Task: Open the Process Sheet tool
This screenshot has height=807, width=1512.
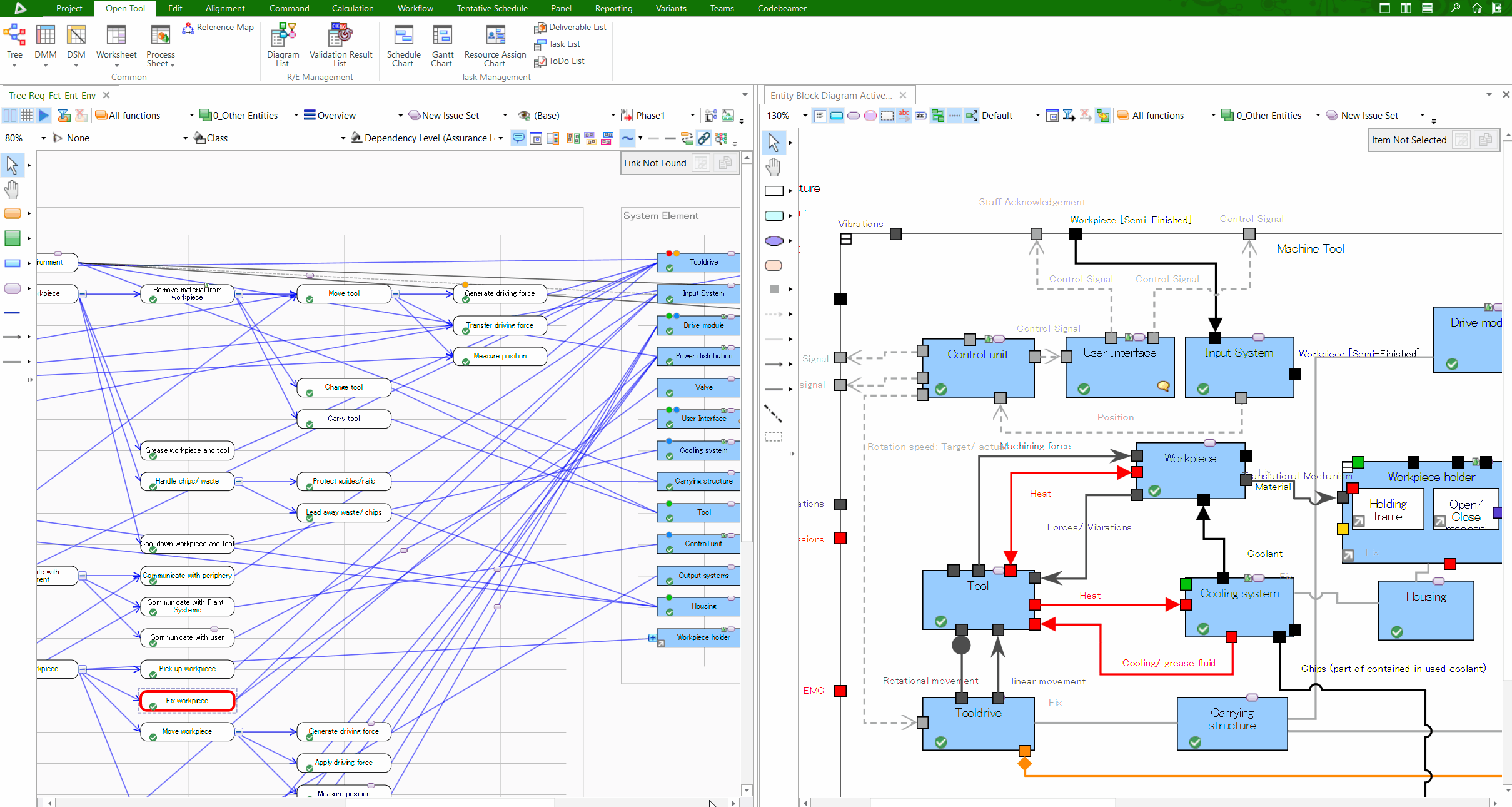Action: 161,45
